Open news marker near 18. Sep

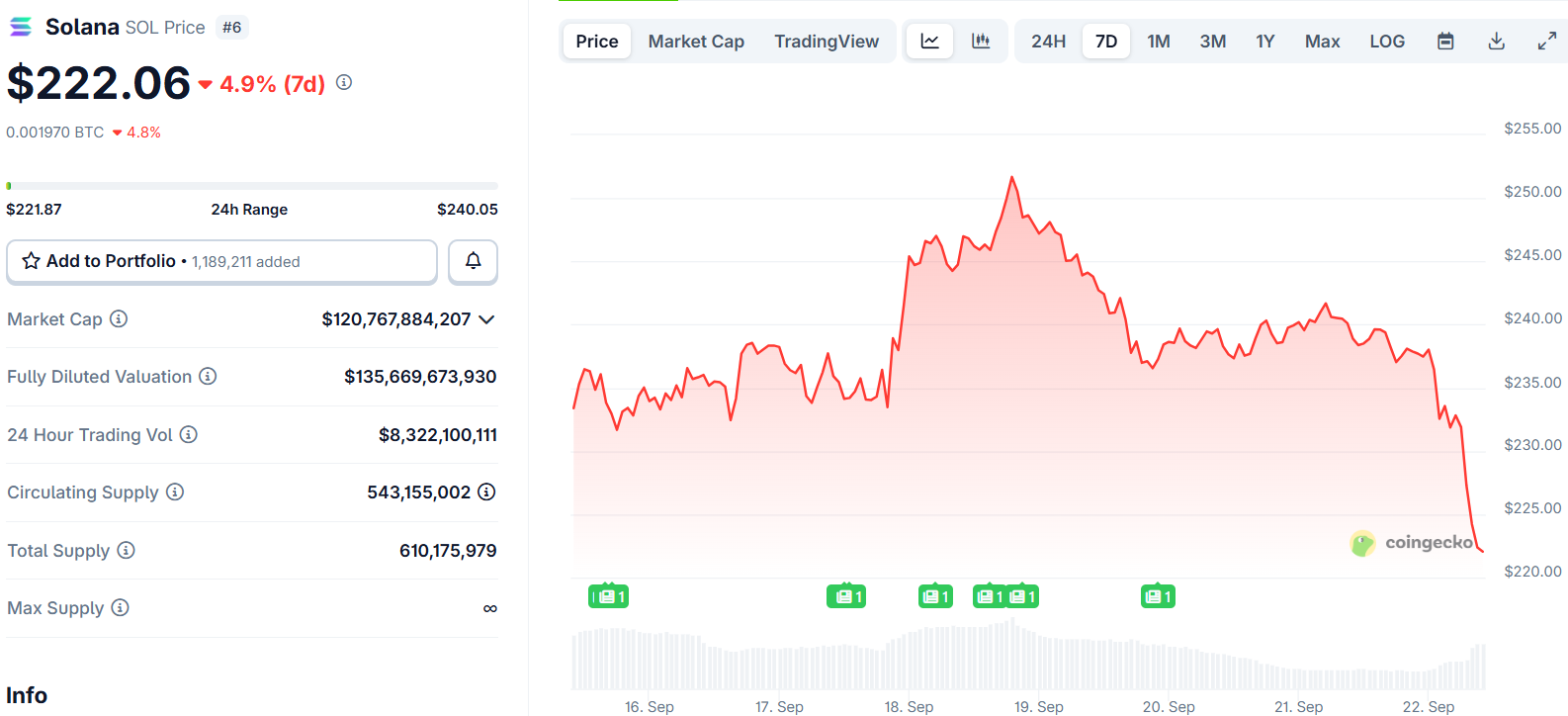(x=935, y=596)
